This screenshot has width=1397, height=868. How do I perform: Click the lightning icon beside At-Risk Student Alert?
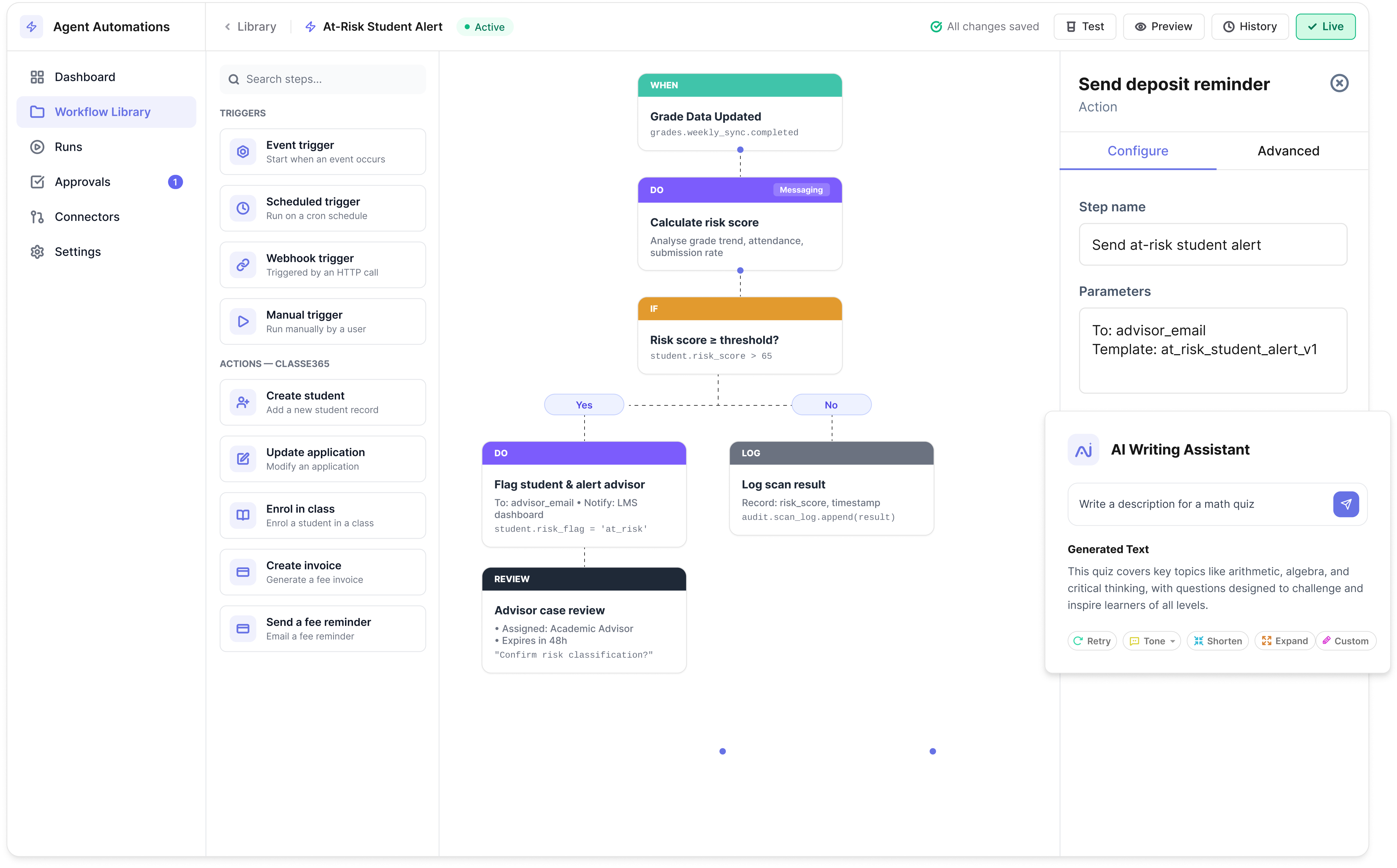[x=311, y=27]
